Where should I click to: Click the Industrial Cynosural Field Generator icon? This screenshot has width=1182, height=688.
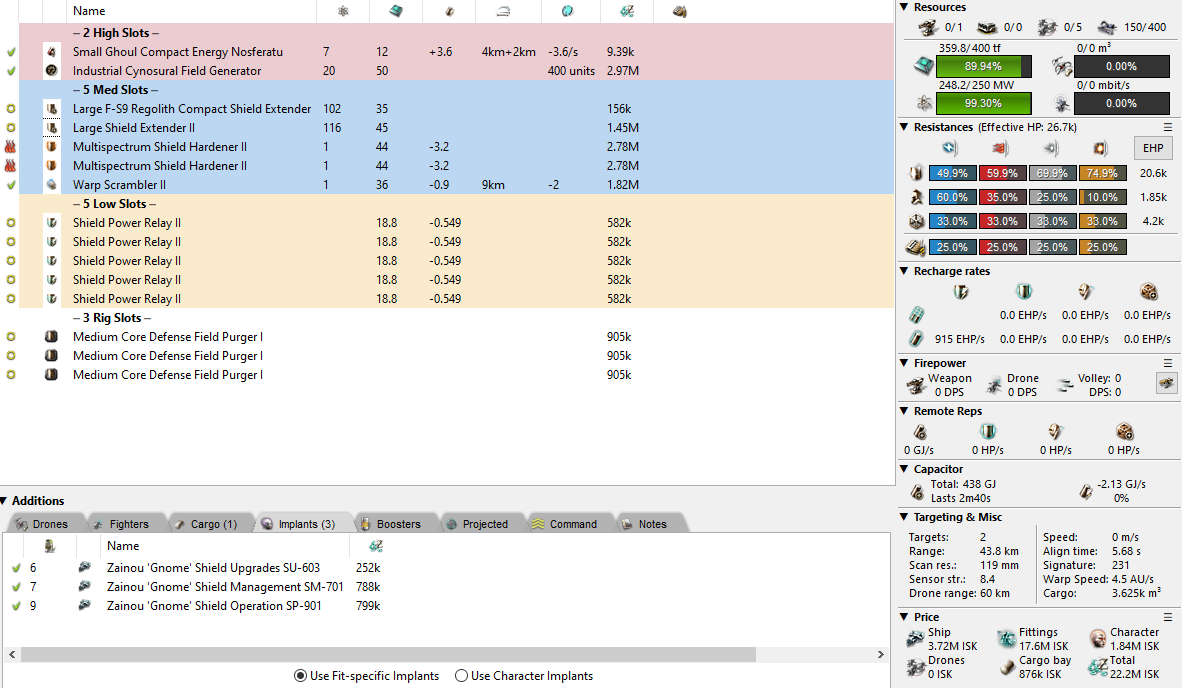point(51,71)
